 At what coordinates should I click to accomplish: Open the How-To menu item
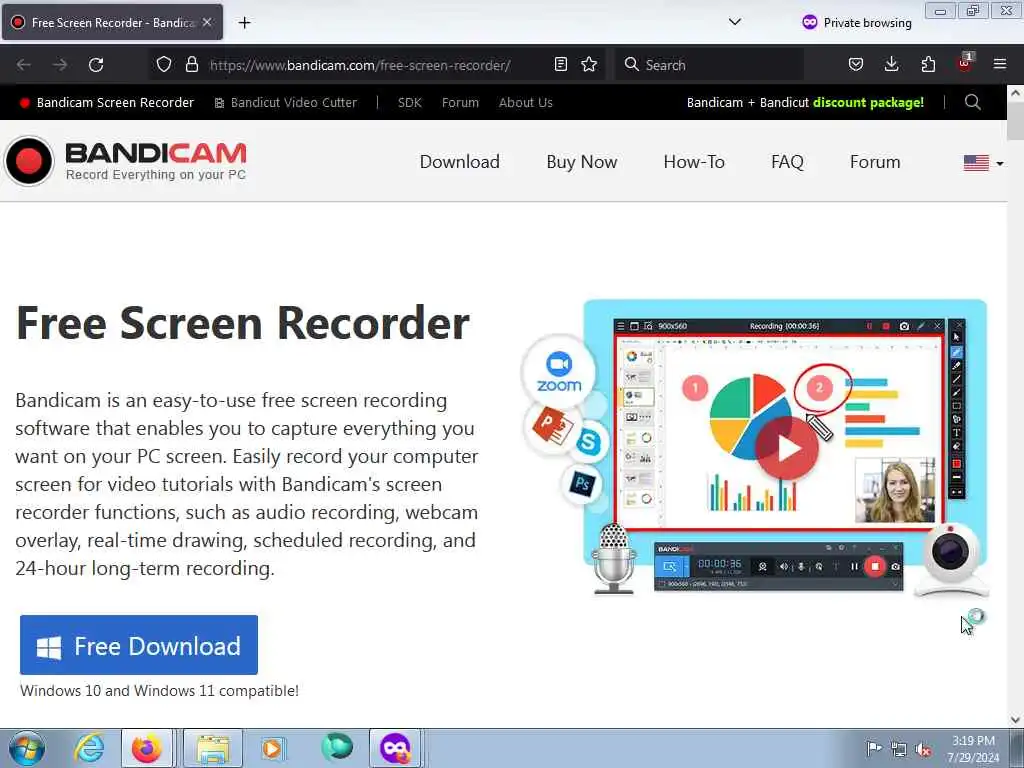click(x=694, y=162)
